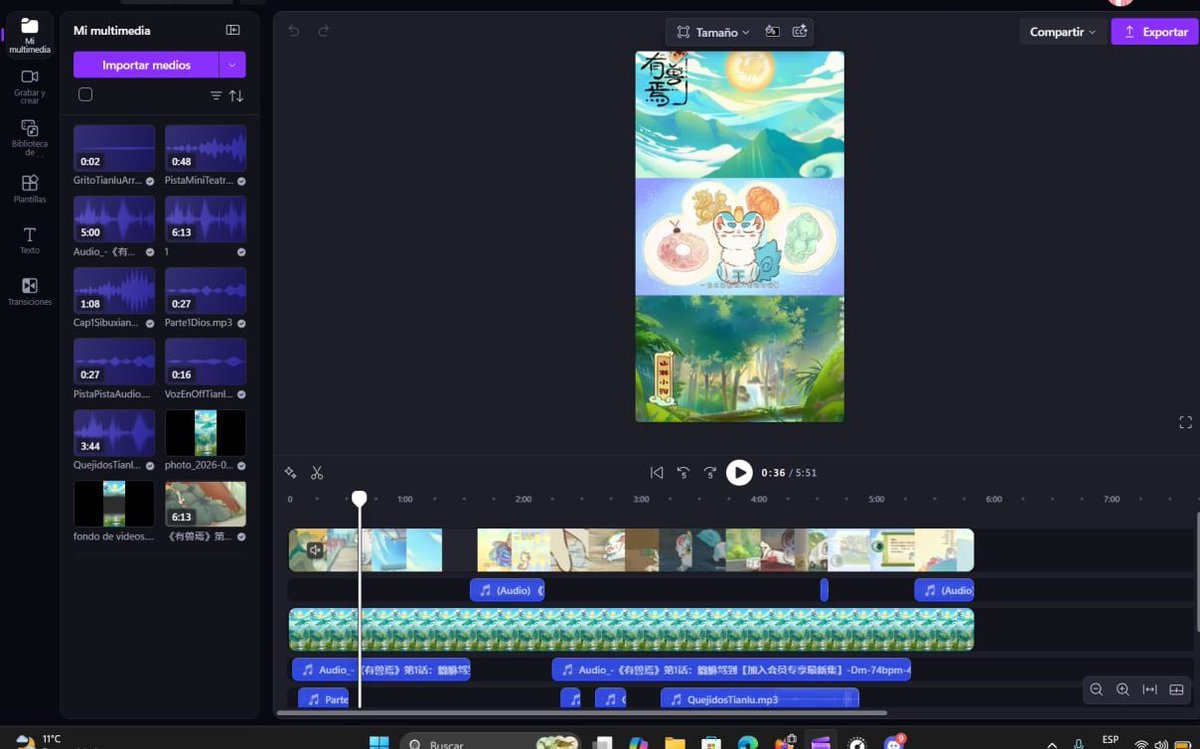The width and height of the screenshot is (1200, 749).
Task: Open the Biblioteca de contenido sidebar tab
Action: (x=29, y=137)
